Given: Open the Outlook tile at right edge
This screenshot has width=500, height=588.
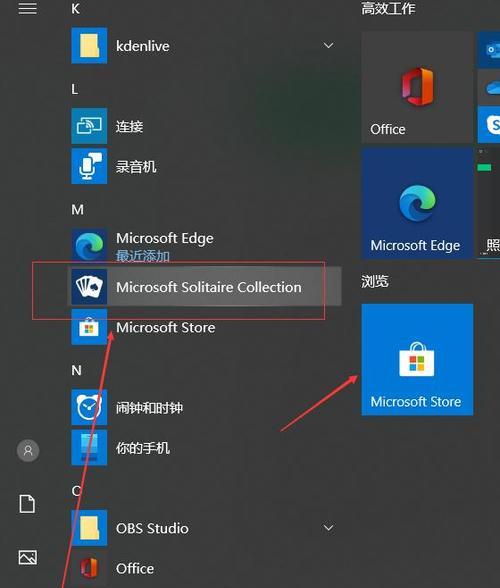Looking at the screenshot, I should (x=489, y=50).
